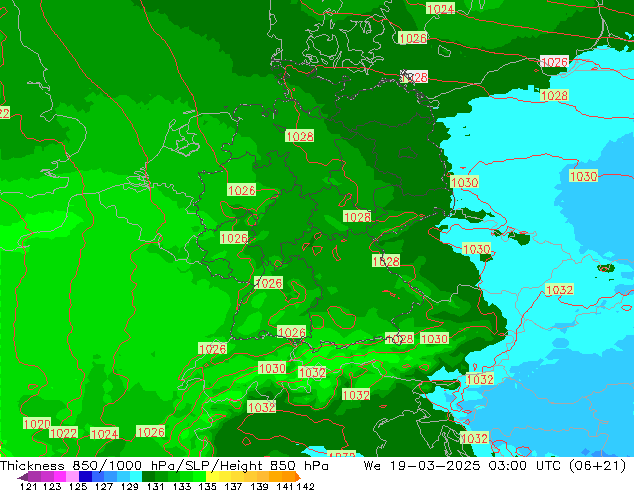Pick the pure yellow swatch after green
The height and width of the screenshot is (490, 634).
point(212,476)
